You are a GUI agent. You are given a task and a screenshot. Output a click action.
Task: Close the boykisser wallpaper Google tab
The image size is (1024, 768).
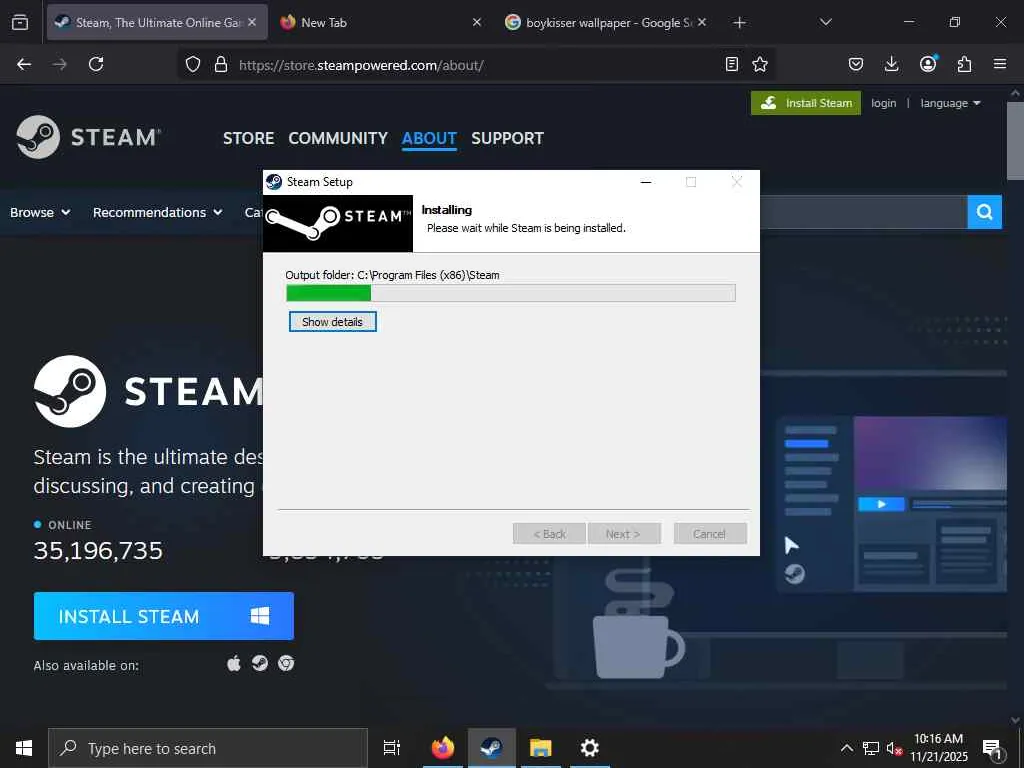pos(702,22)
